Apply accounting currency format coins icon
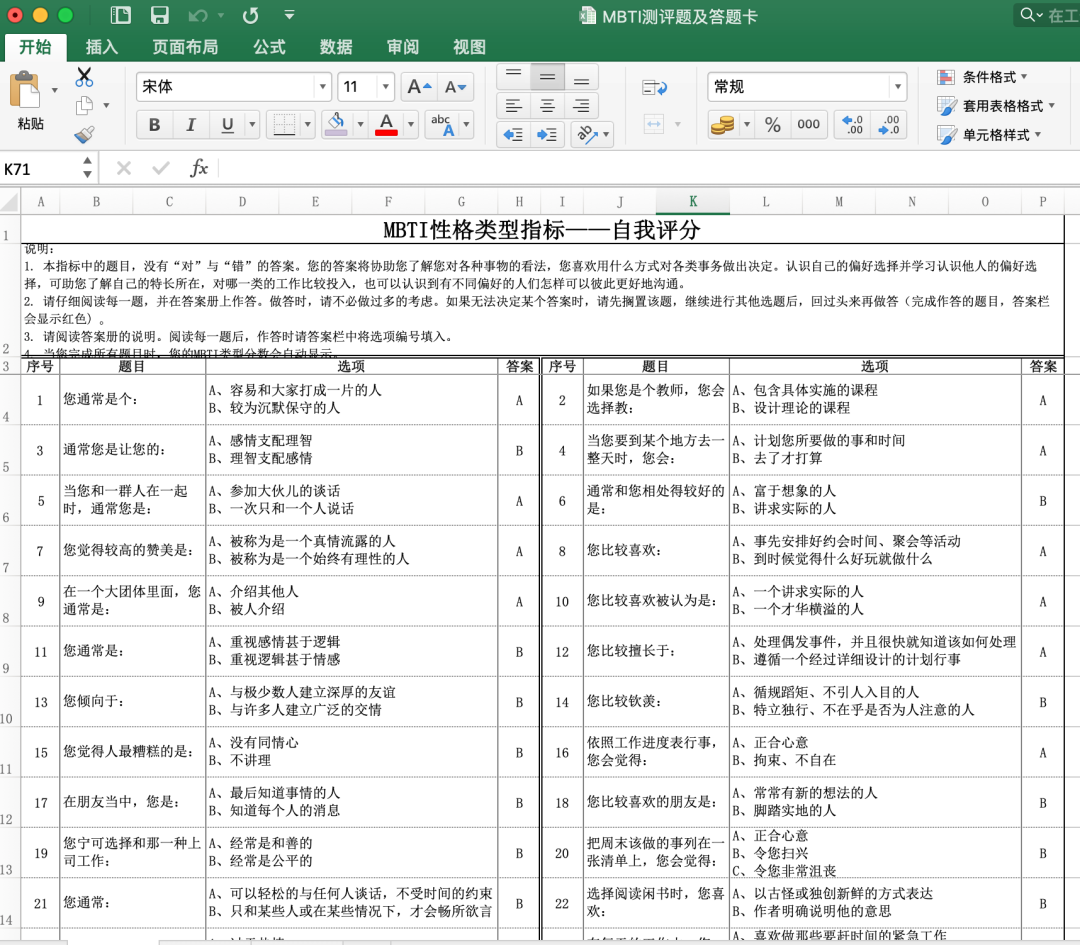Viewport: 1080px width, 945px height. 723,125
